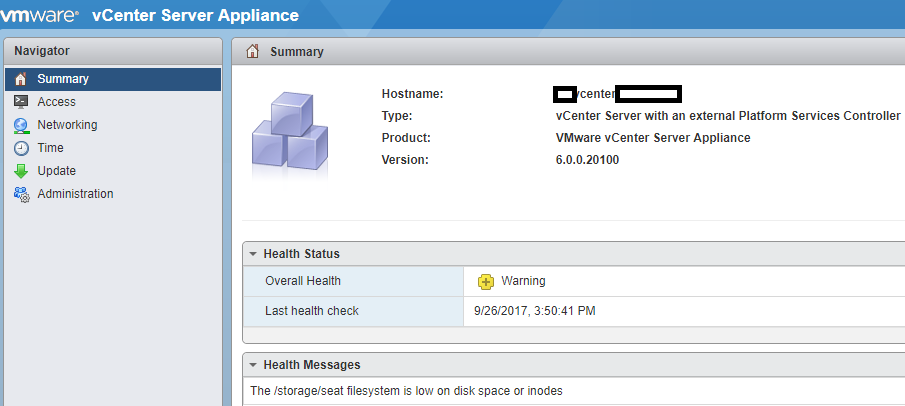The width and height of the screenshot is (905, 406).
Task: Open the Time settings page
Action: (x=113, y=148)
